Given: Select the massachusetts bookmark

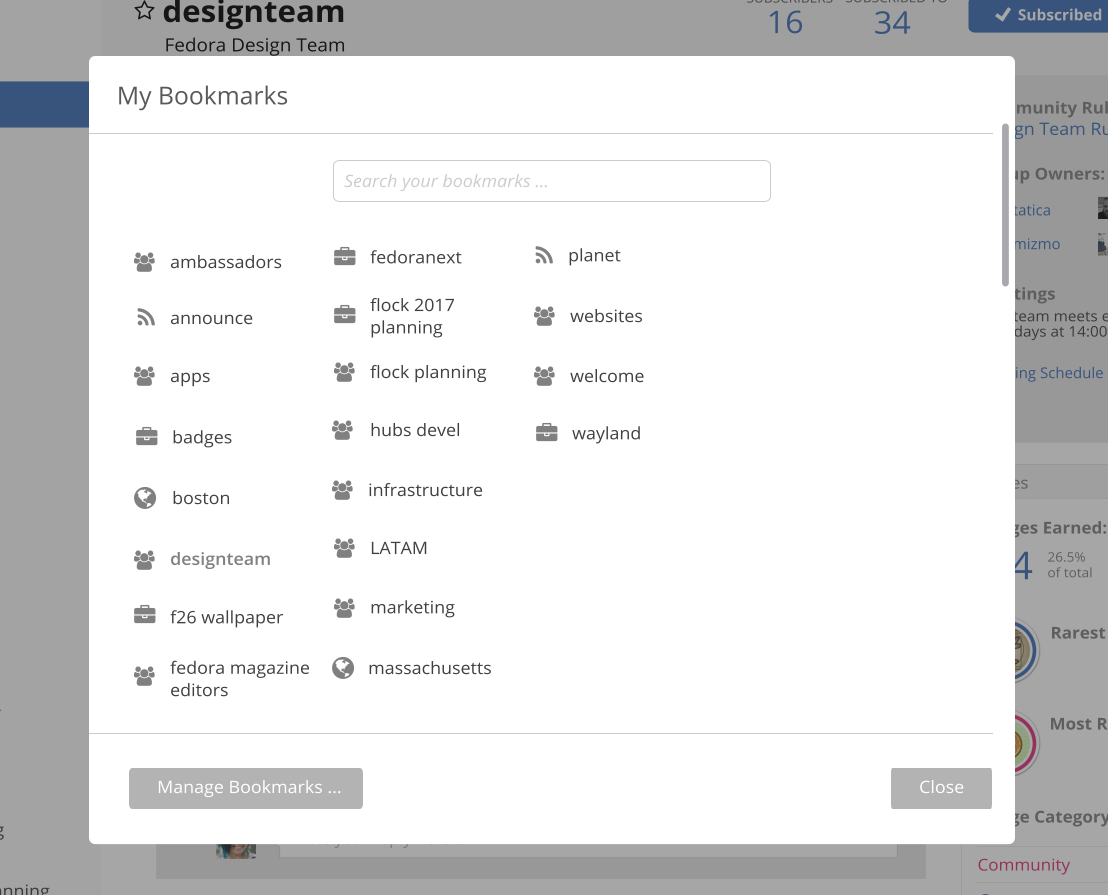Looking at the screenshot, I should 430,668.
